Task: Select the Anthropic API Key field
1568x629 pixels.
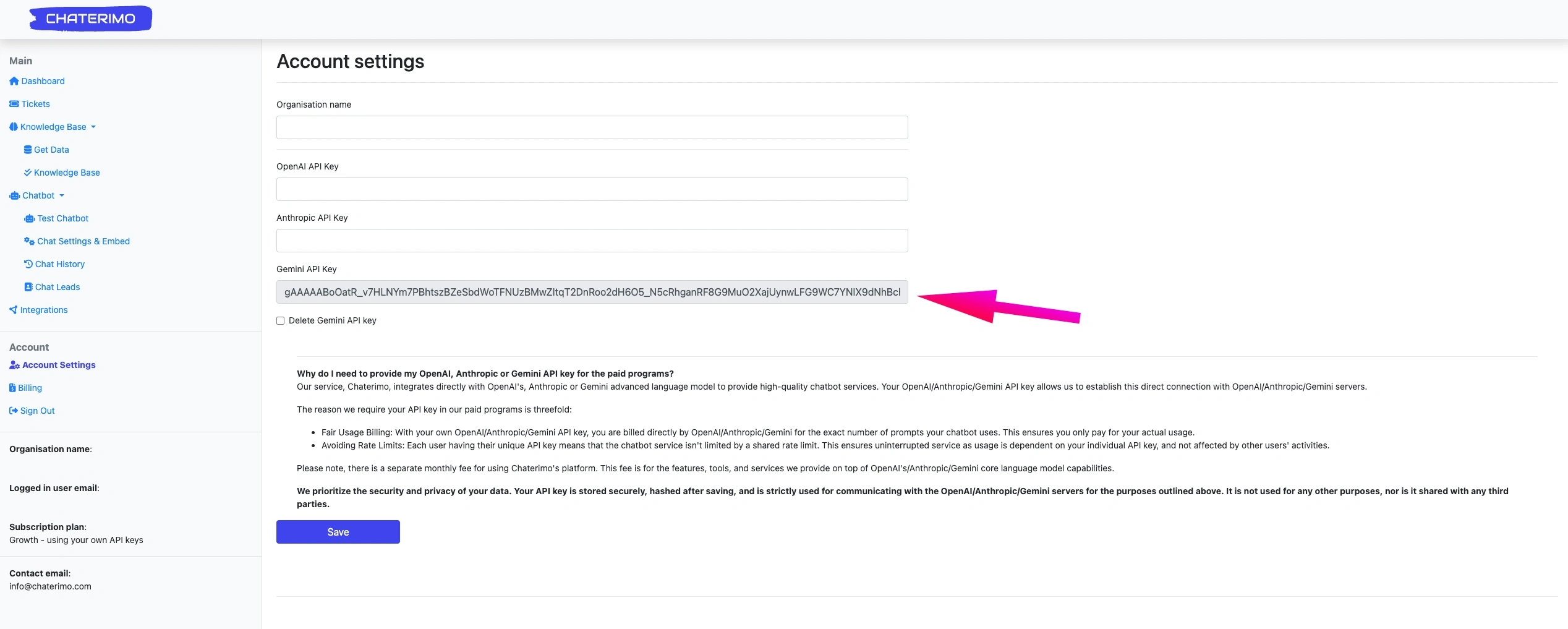Action: (592, 241)
